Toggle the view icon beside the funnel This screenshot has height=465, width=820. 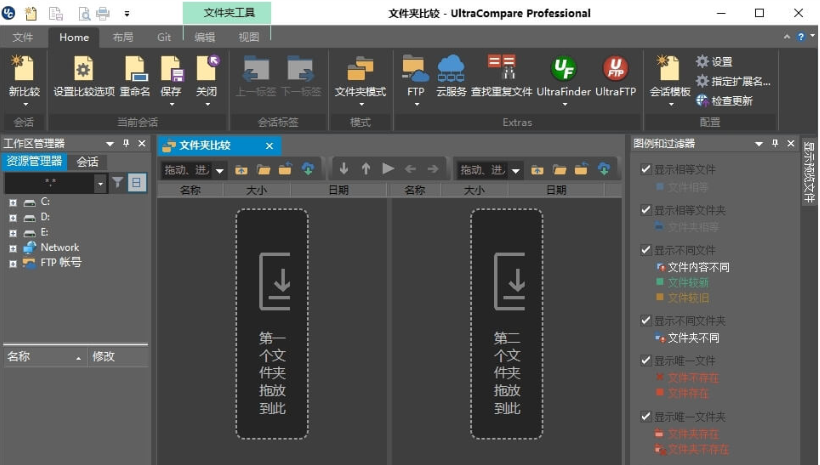136,182
